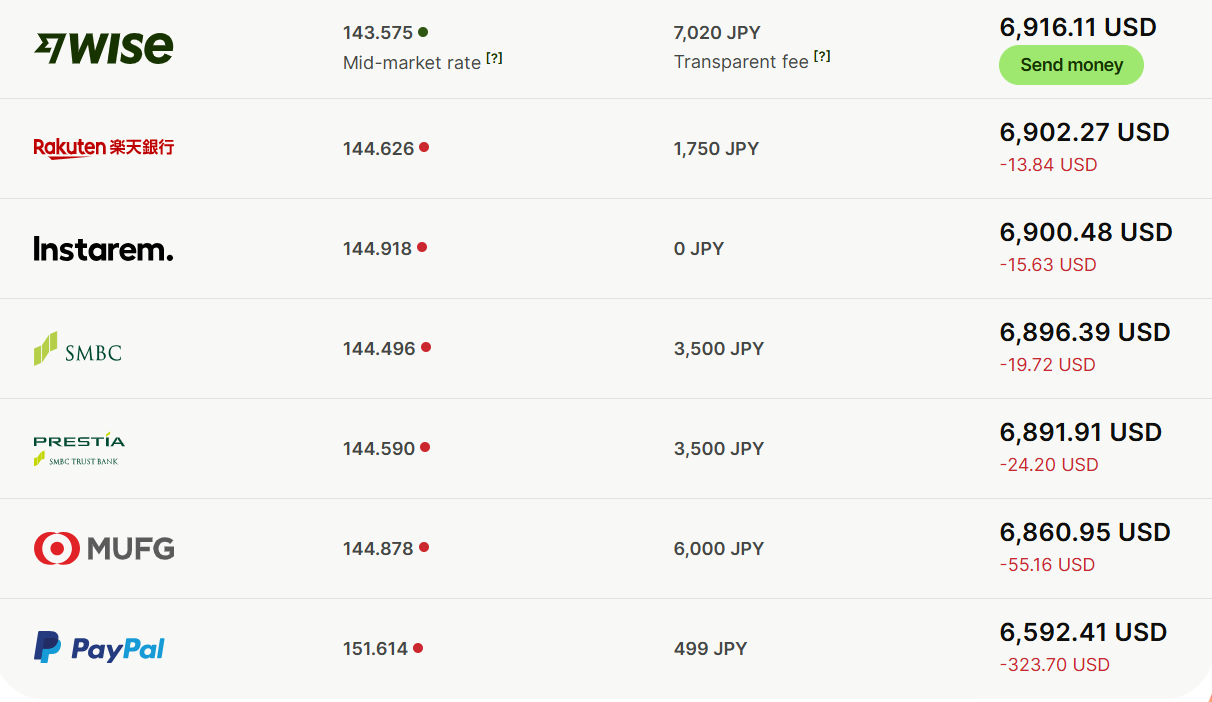Click the Mid-market rate label

pyautogui.click(x=412, y=63)
